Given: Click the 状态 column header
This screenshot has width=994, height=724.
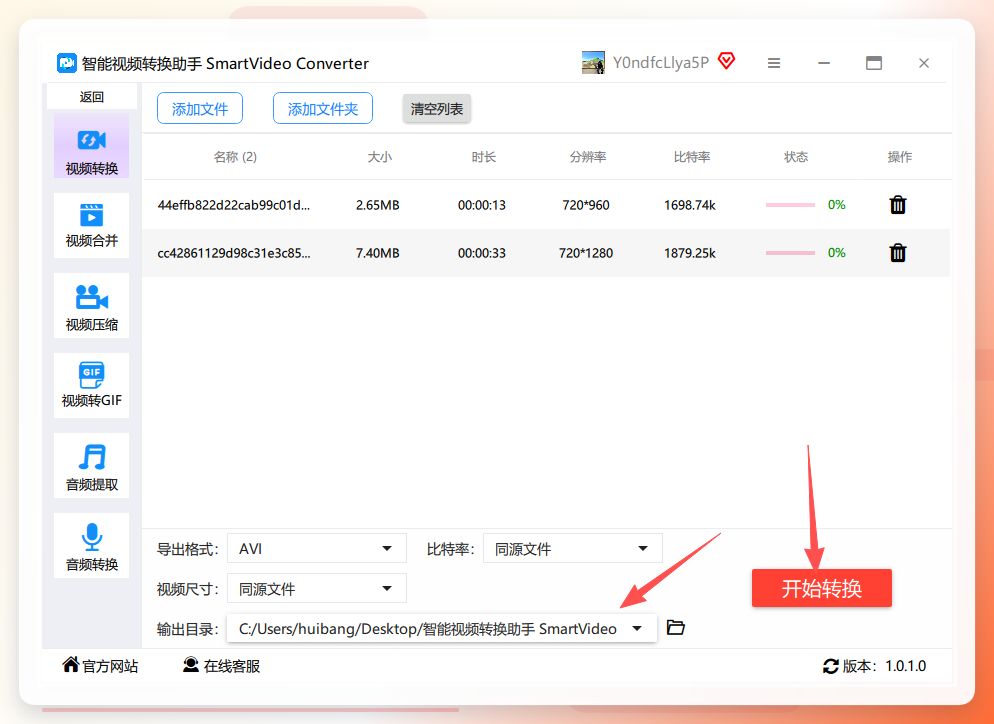Looking at the screenshot, I should [x=796, y=157].
